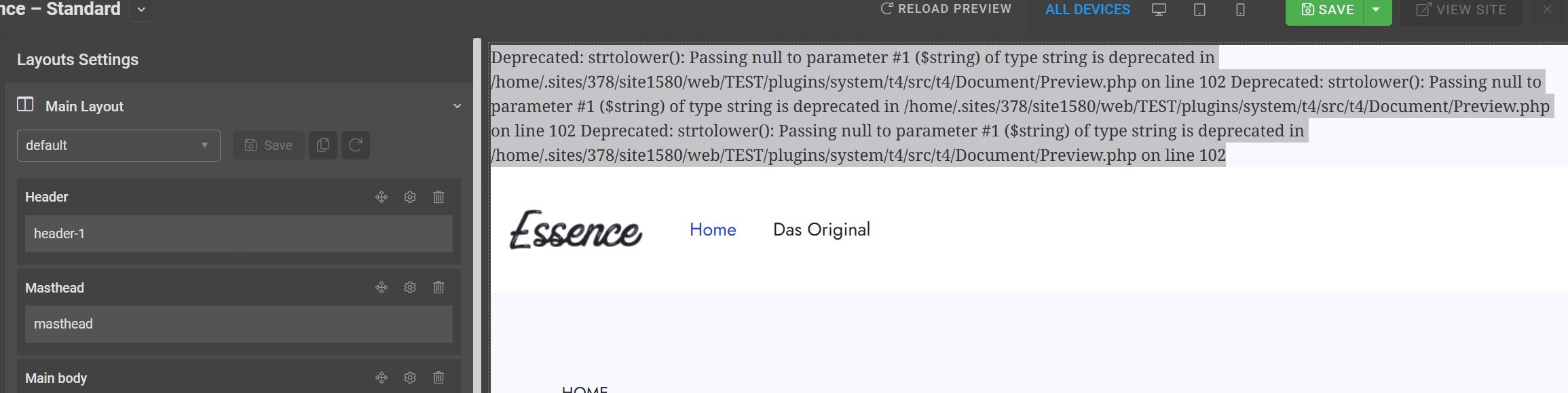Open the Das Original menu item

[821, 229]
